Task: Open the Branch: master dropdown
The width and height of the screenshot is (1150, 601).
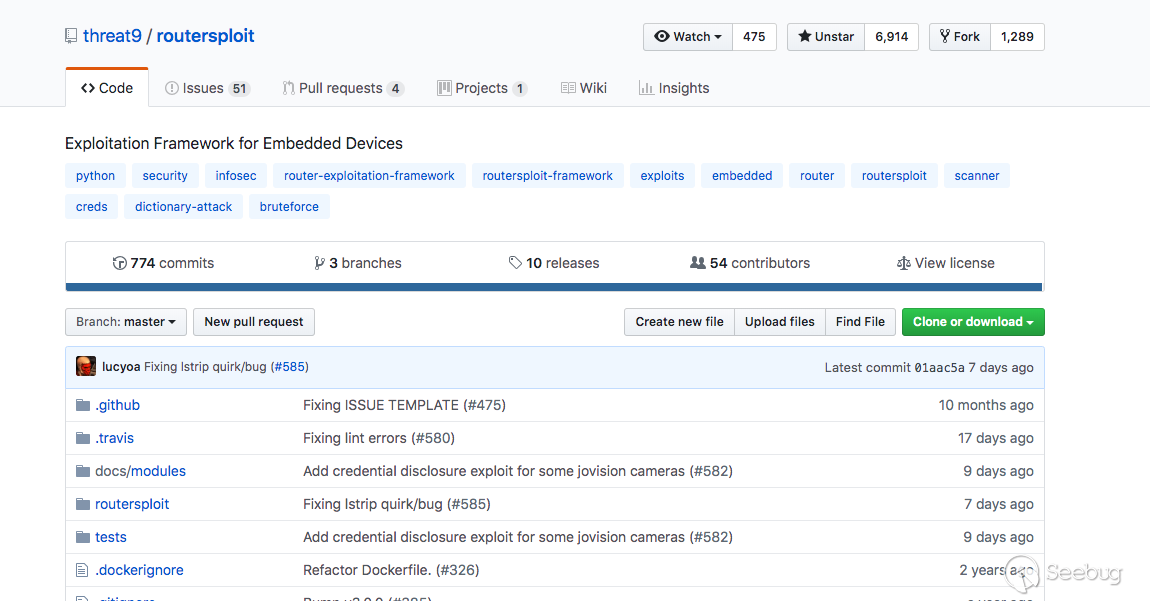Action: click(x=126, y=322)
